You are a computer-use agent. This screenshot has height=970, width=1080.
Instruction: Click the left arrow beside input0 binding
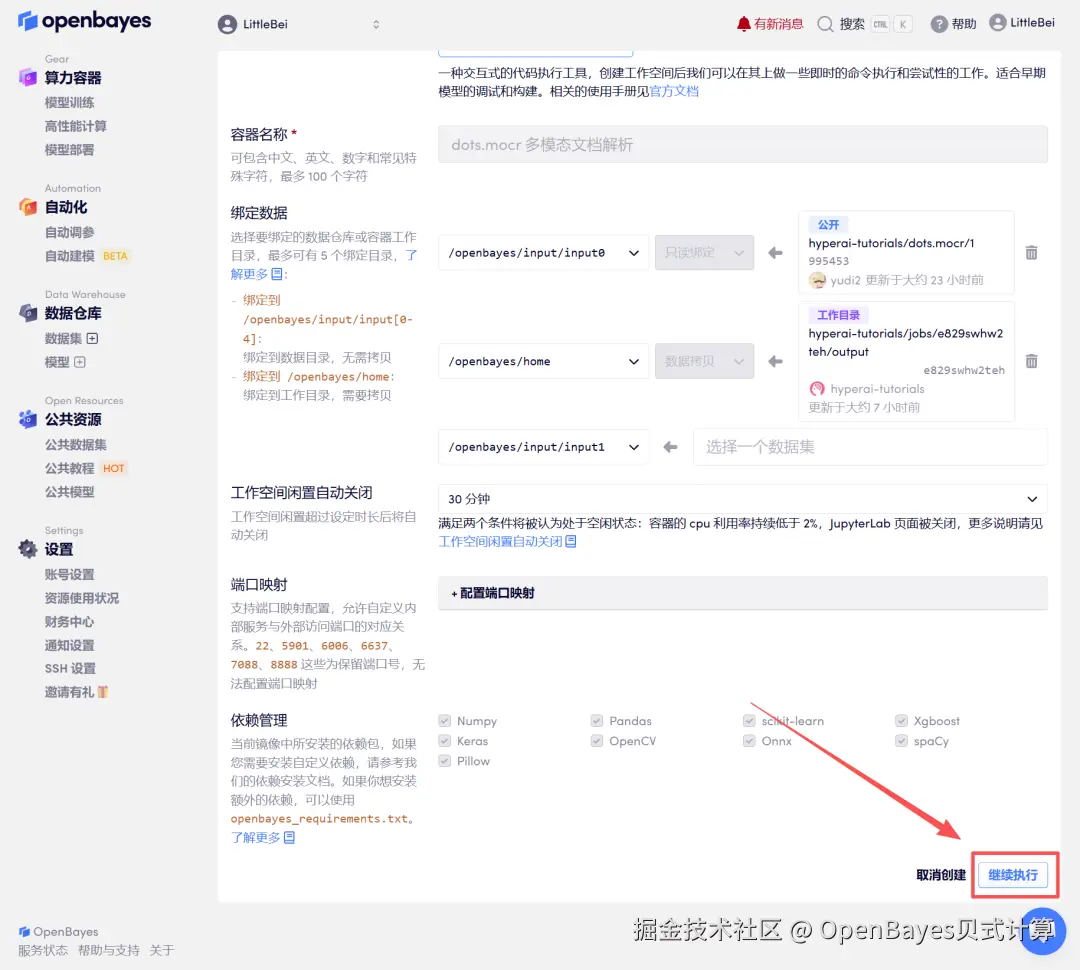click(x=776, y=253)
